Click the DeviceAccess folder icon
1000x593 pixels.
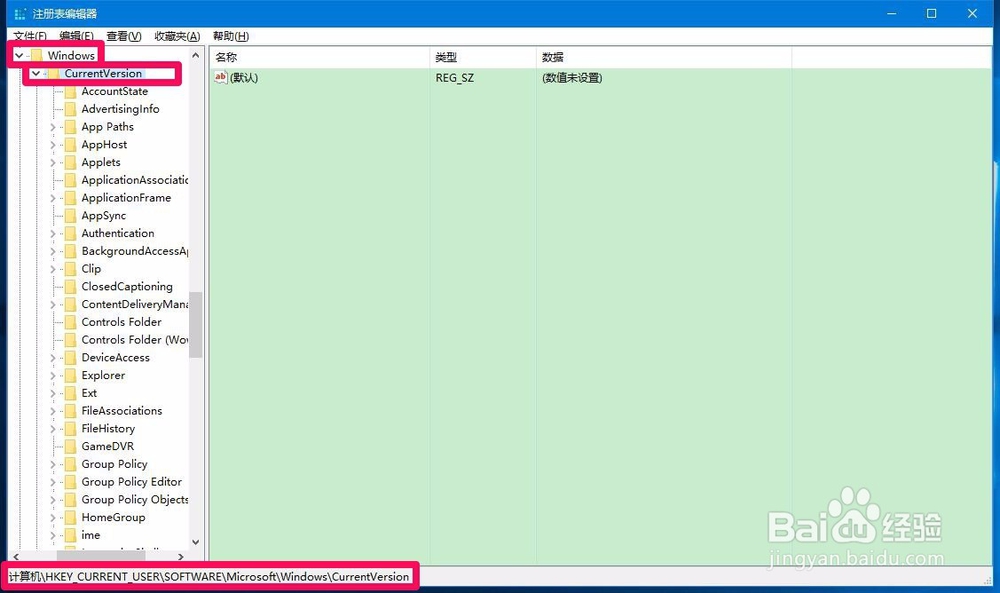[x=70, y=358]
